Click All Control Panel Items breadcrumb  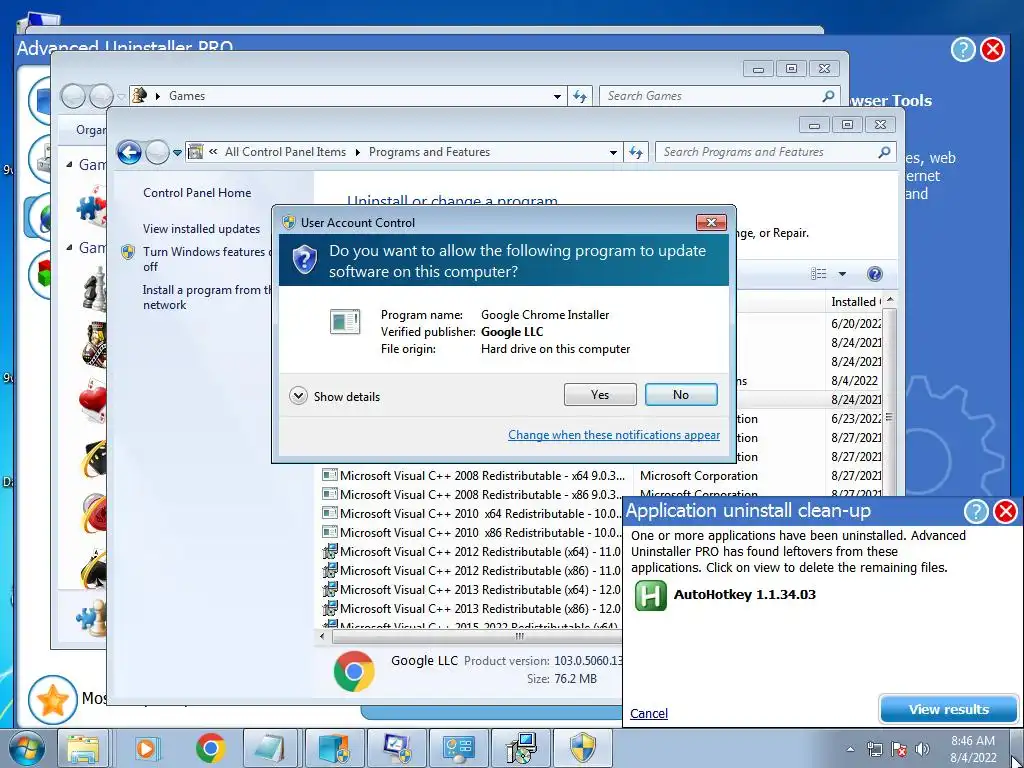pos(285,152)
